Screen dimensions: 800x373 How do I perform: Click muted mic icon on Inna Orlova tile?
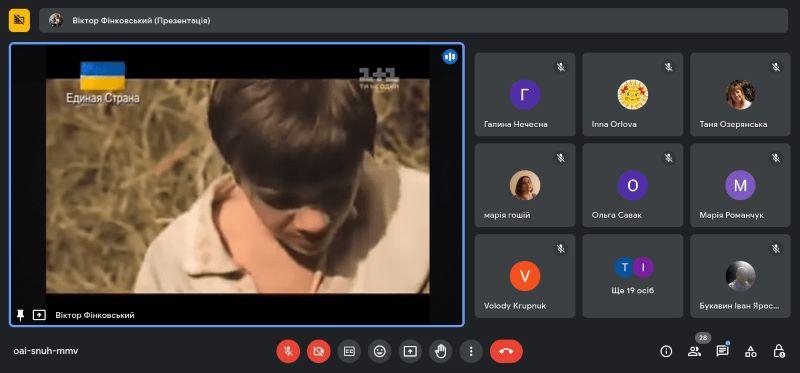(668, 67)
